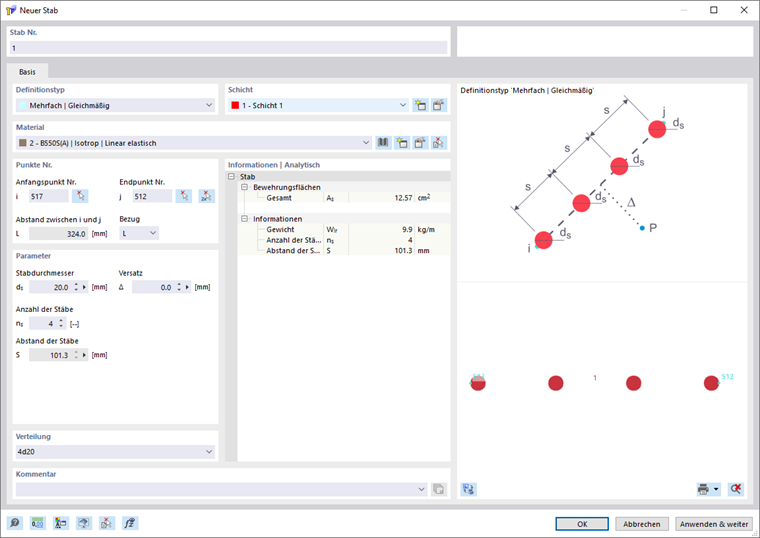
Task: Open the Stabdurchmesser arrow menu
Action: click(x=84, y=287)
